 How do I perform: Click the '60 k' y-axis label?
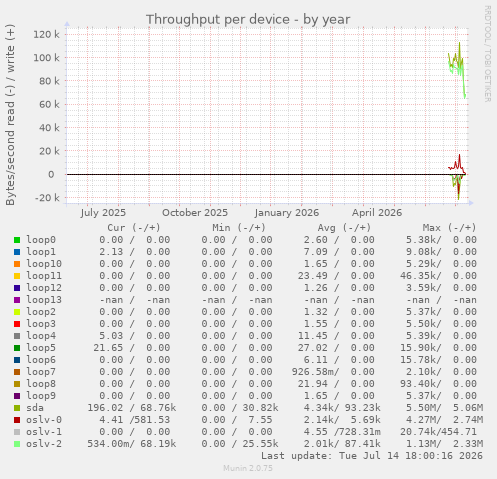click(49, 104)
